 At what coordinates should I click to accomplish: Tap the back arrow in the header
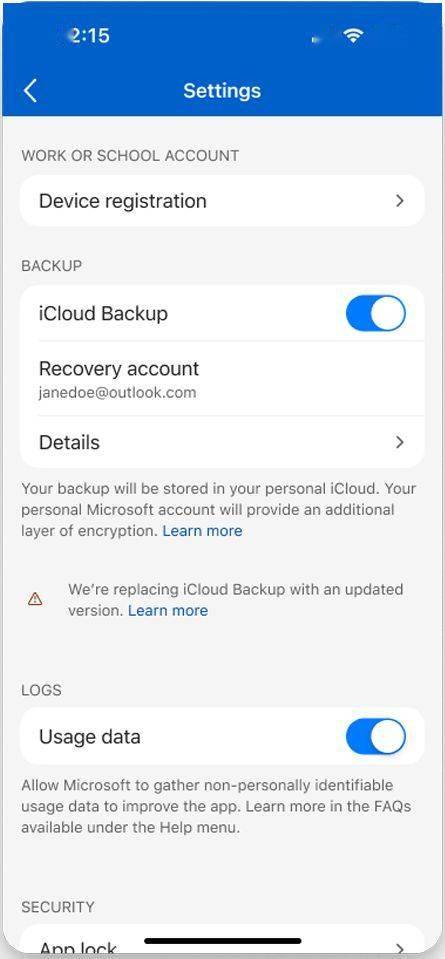point(31,91)
